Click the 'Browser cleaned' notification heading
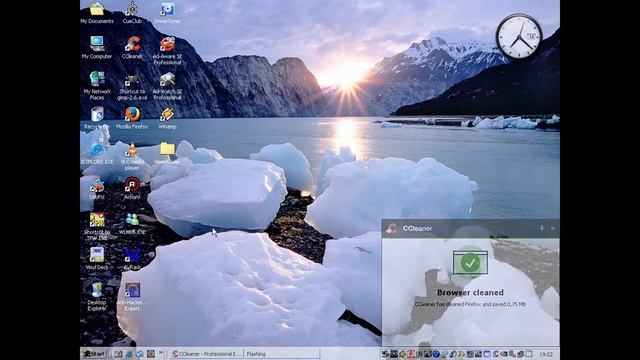The height and width of the screenshot is (360, 640). pos(470,292)
